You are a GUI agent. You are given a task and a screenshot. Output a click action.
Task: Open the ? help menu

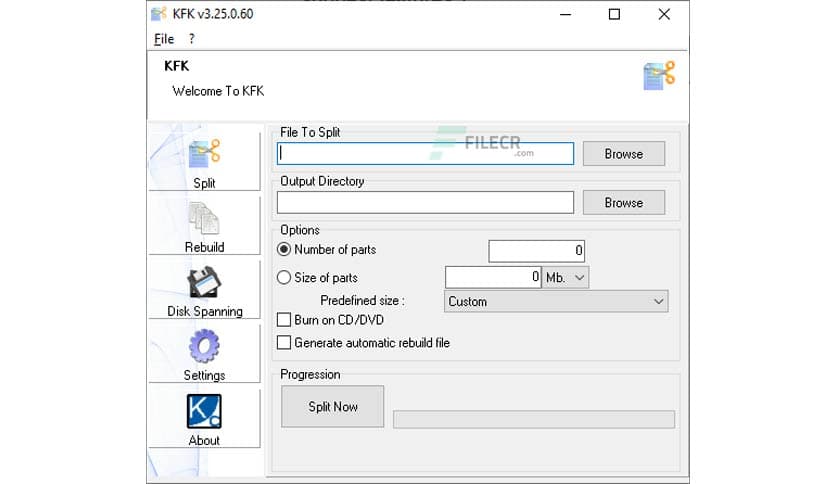click(192, 39)
